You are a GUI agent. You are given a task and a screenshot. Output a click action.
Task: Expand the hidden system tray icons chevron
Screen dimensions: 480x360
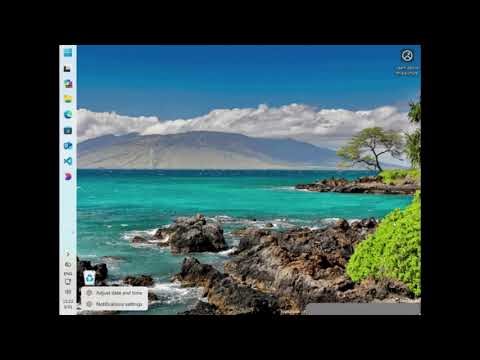(68, 254)
